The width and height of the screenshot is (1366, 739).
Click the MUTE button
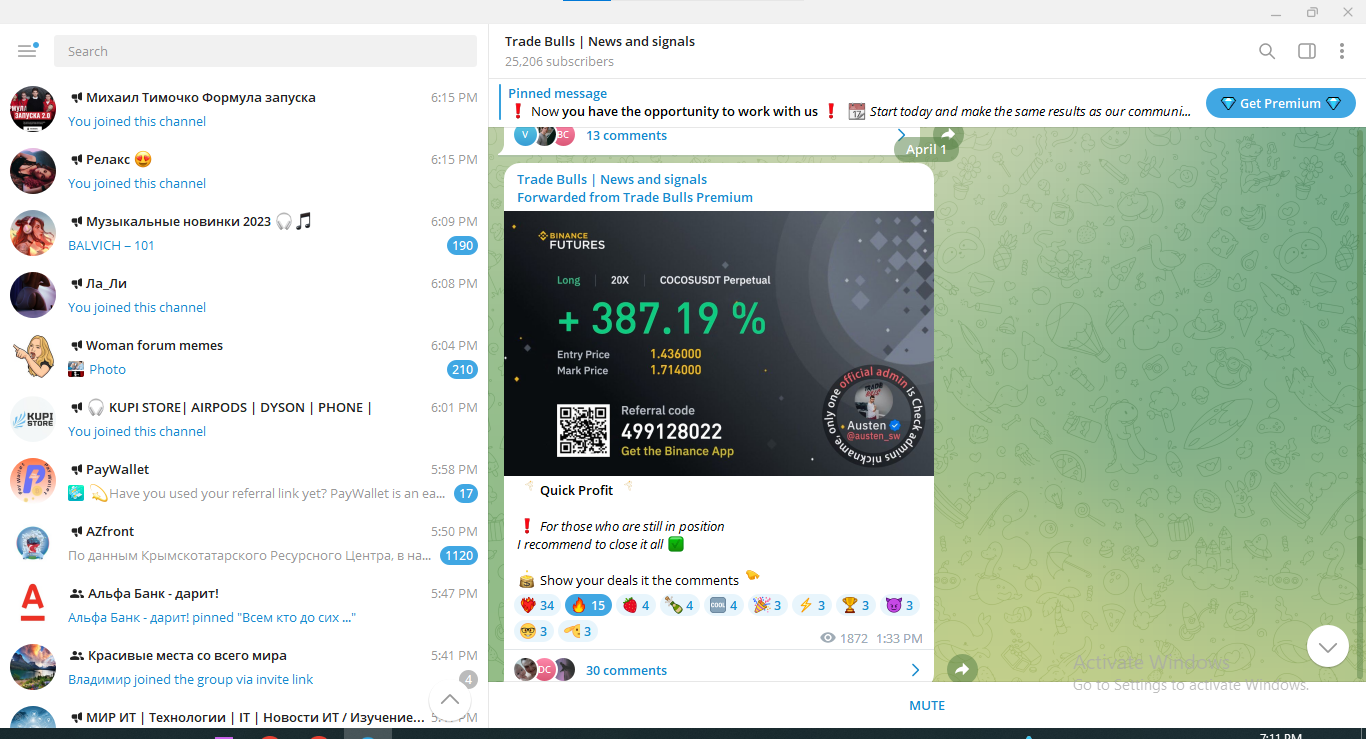[x=927, y=705]
